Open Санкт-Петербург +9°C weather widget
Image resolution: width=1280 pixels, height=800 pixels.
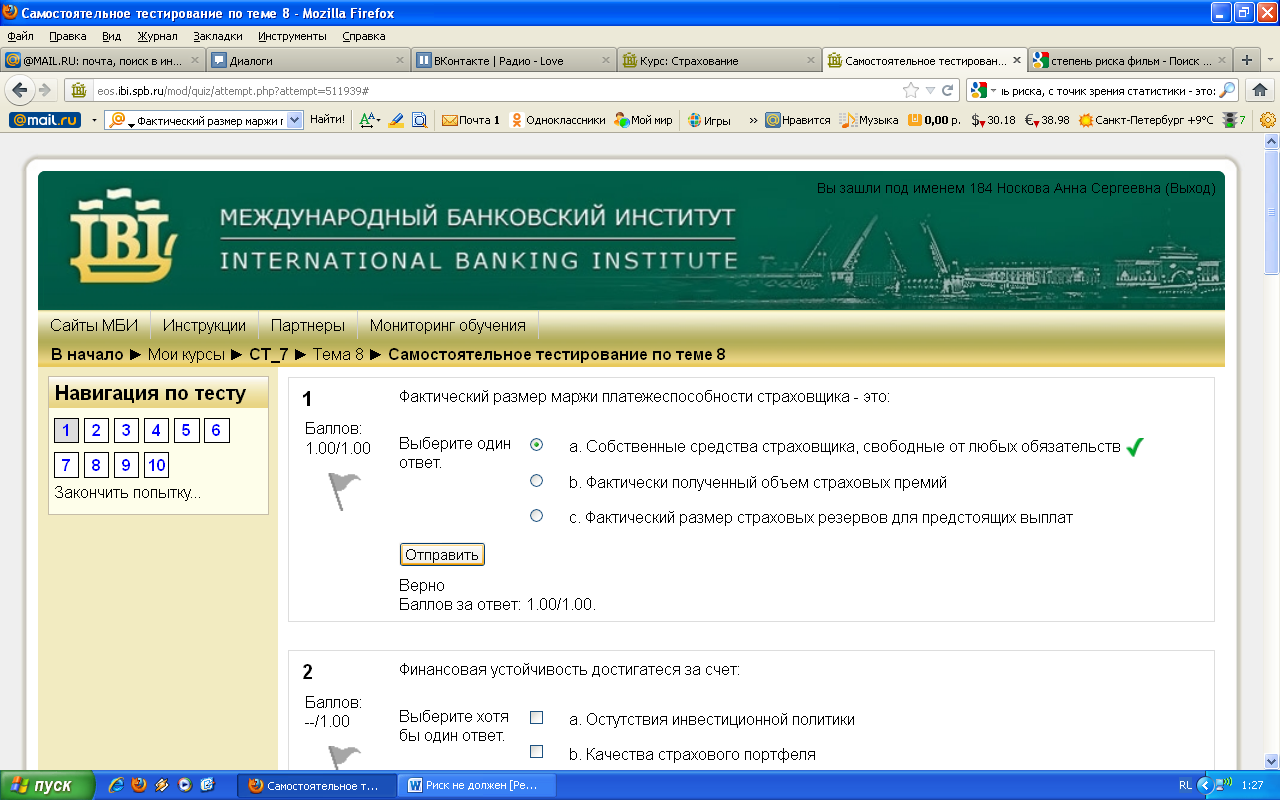(x=1146, y=120)
